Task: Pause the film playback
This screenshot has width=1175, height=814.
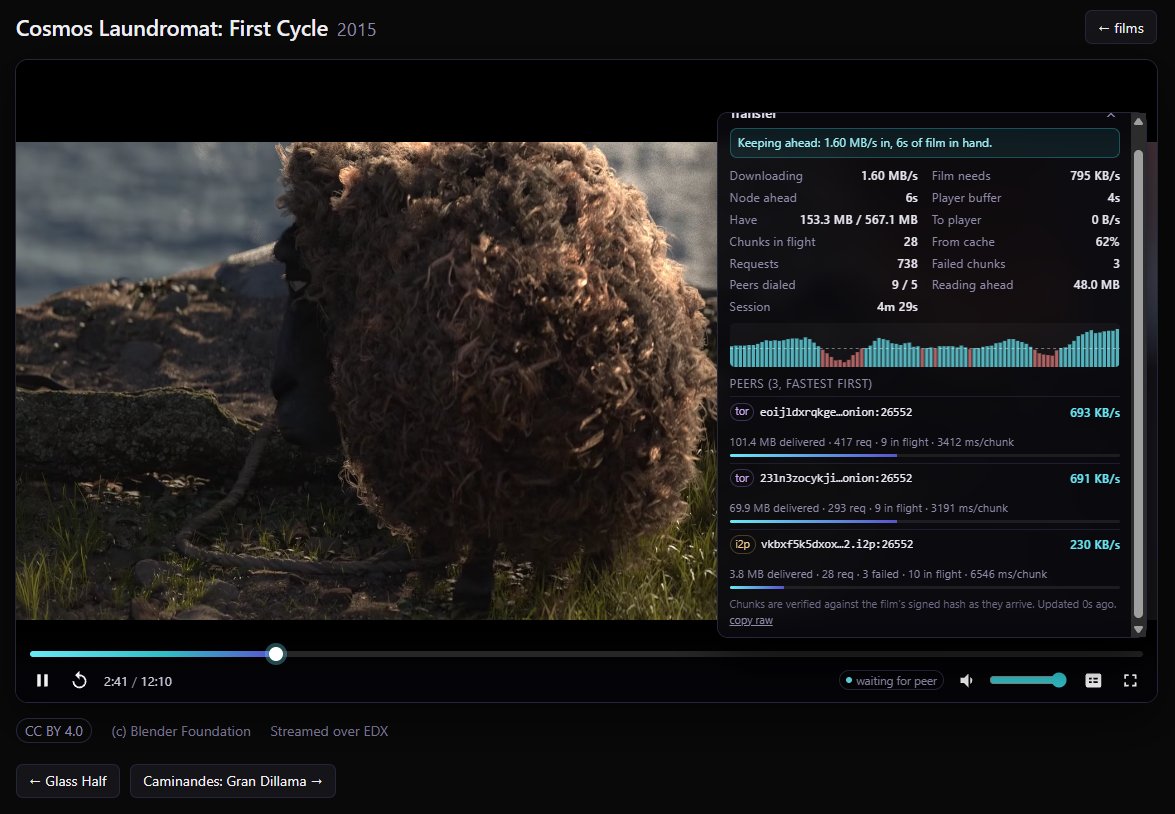Action: point(43,681)
